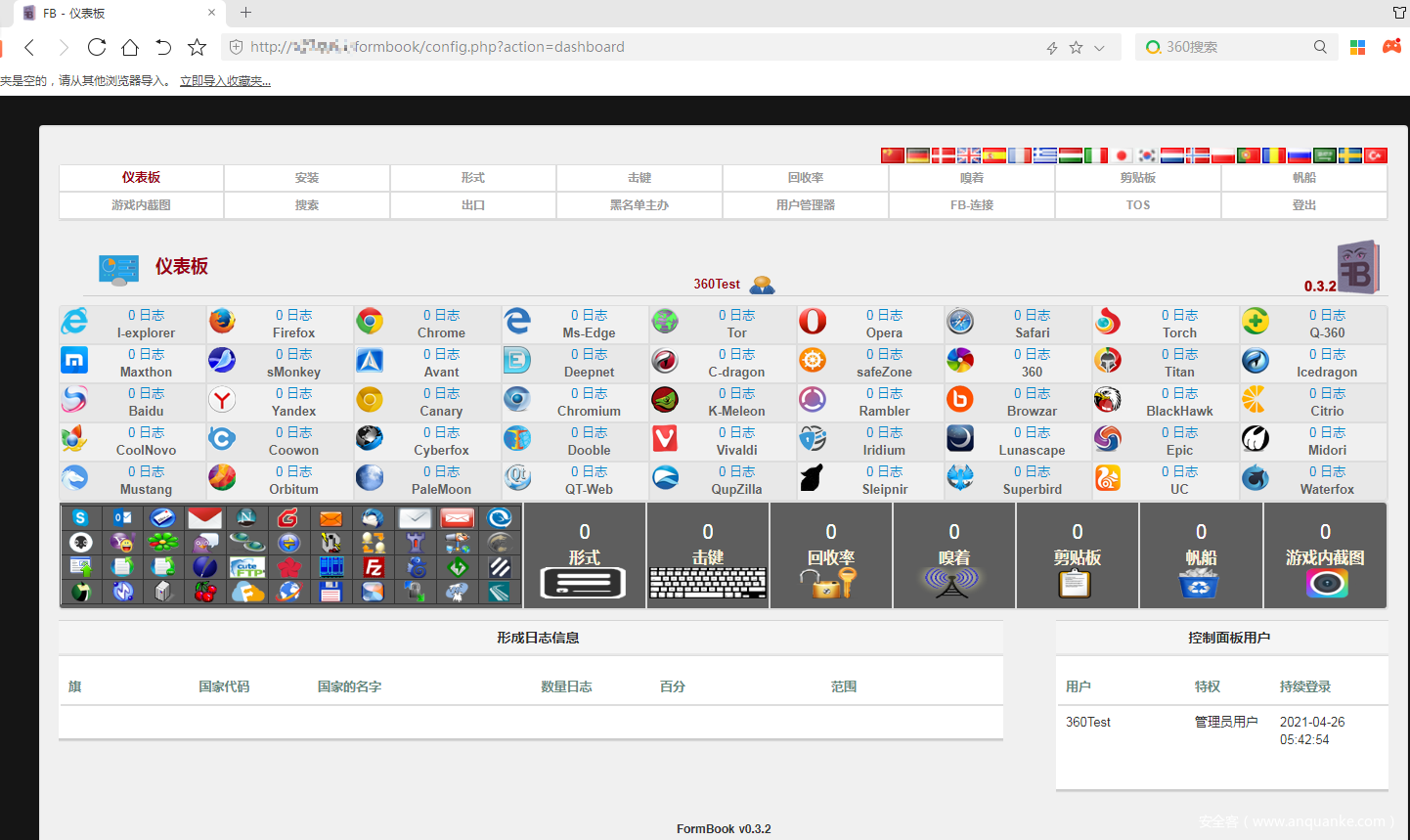Viewport: 1410px width, 840px height.
Task: Click the K-Meleon browser icon
Action: [665, 399]
